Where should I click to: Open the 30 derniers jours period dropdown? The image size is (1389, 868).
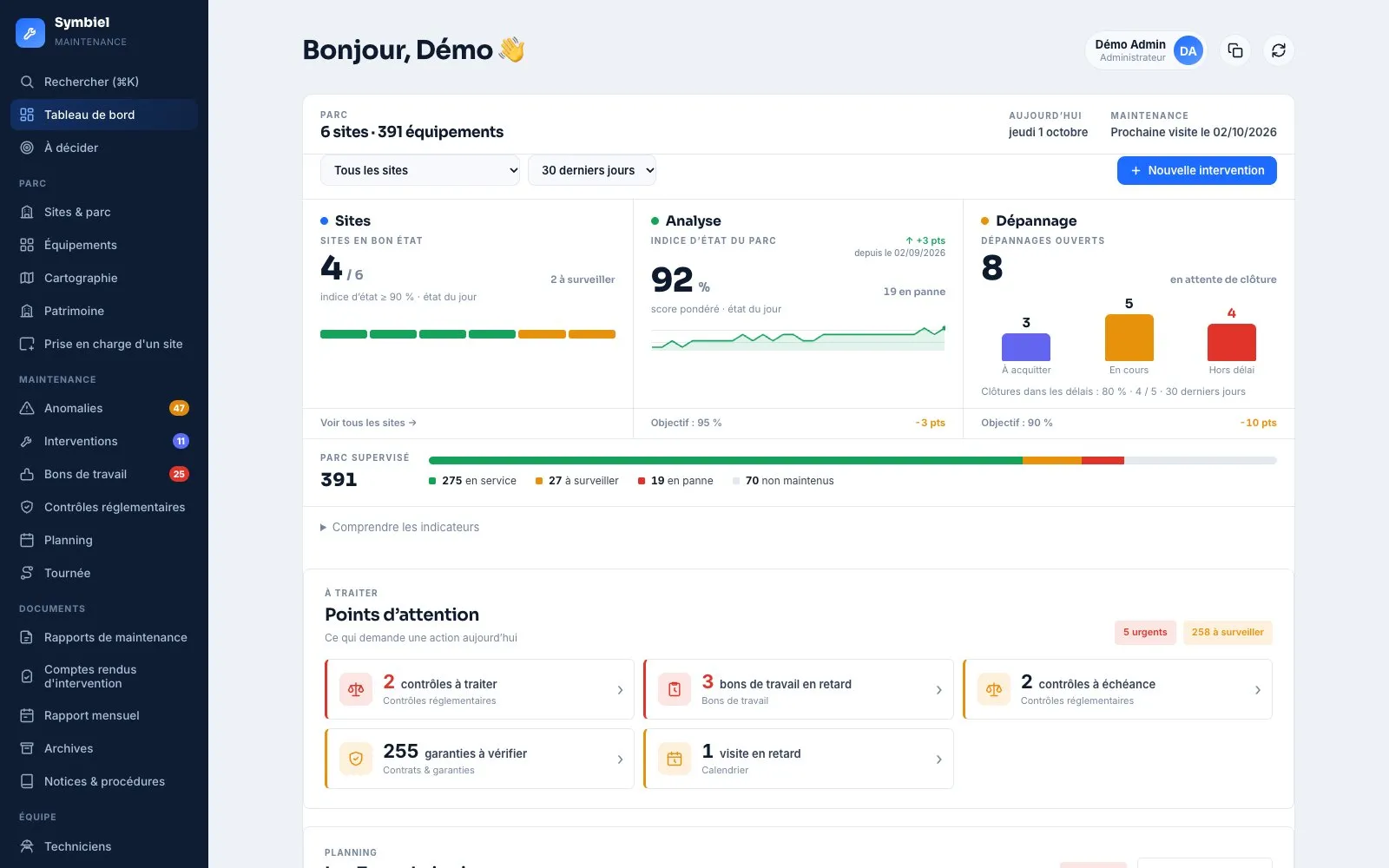(592, 170)
